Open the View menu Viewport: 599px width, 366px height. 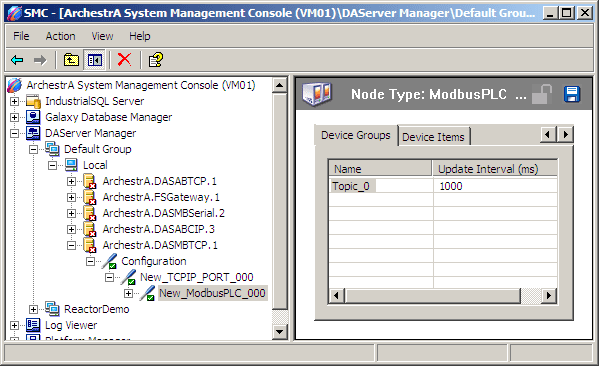click(x=102, y=36)
